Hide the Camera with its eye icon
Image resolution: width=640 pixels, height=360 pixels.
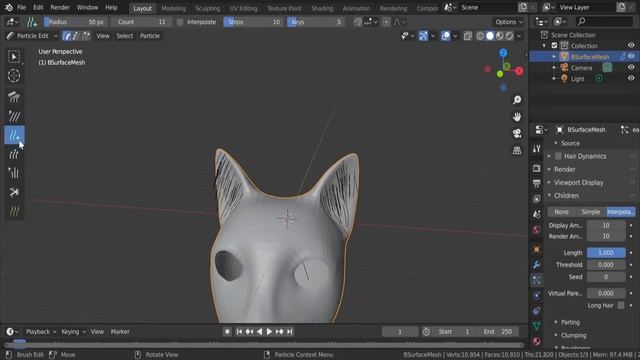pyautogui.click(x=631, y=67)
